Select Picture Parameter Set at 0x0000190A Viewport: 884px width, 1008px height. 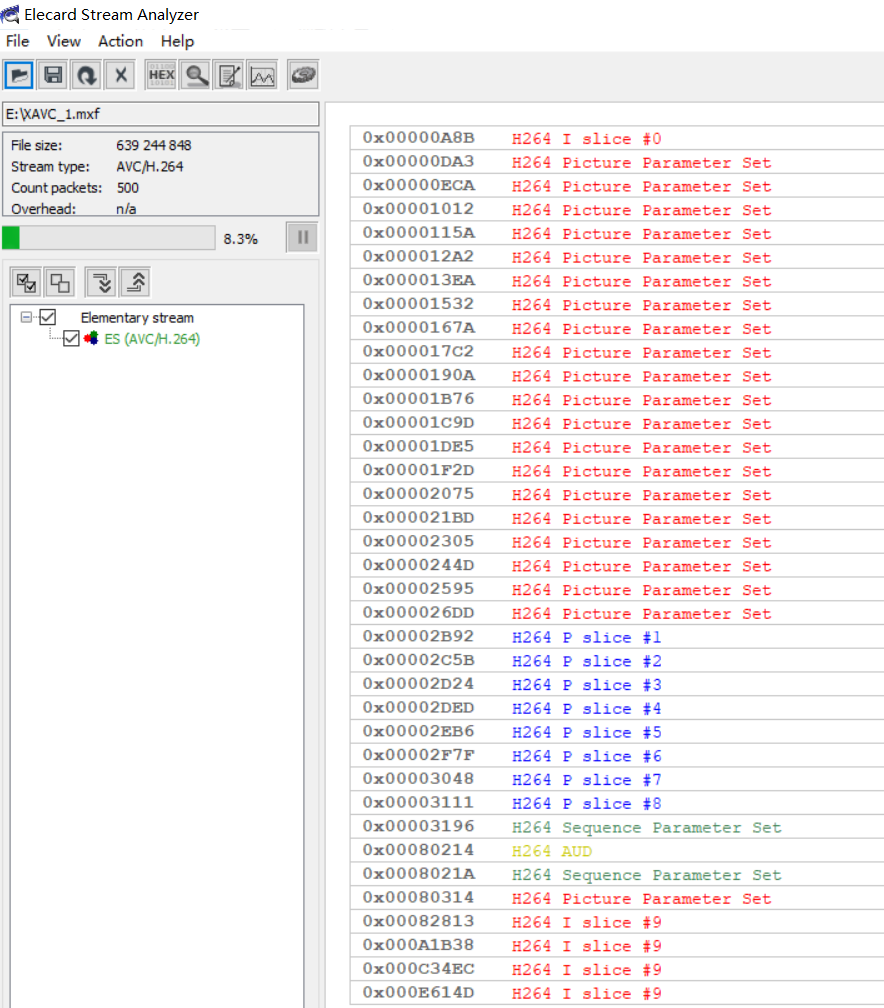click(617, 376)
